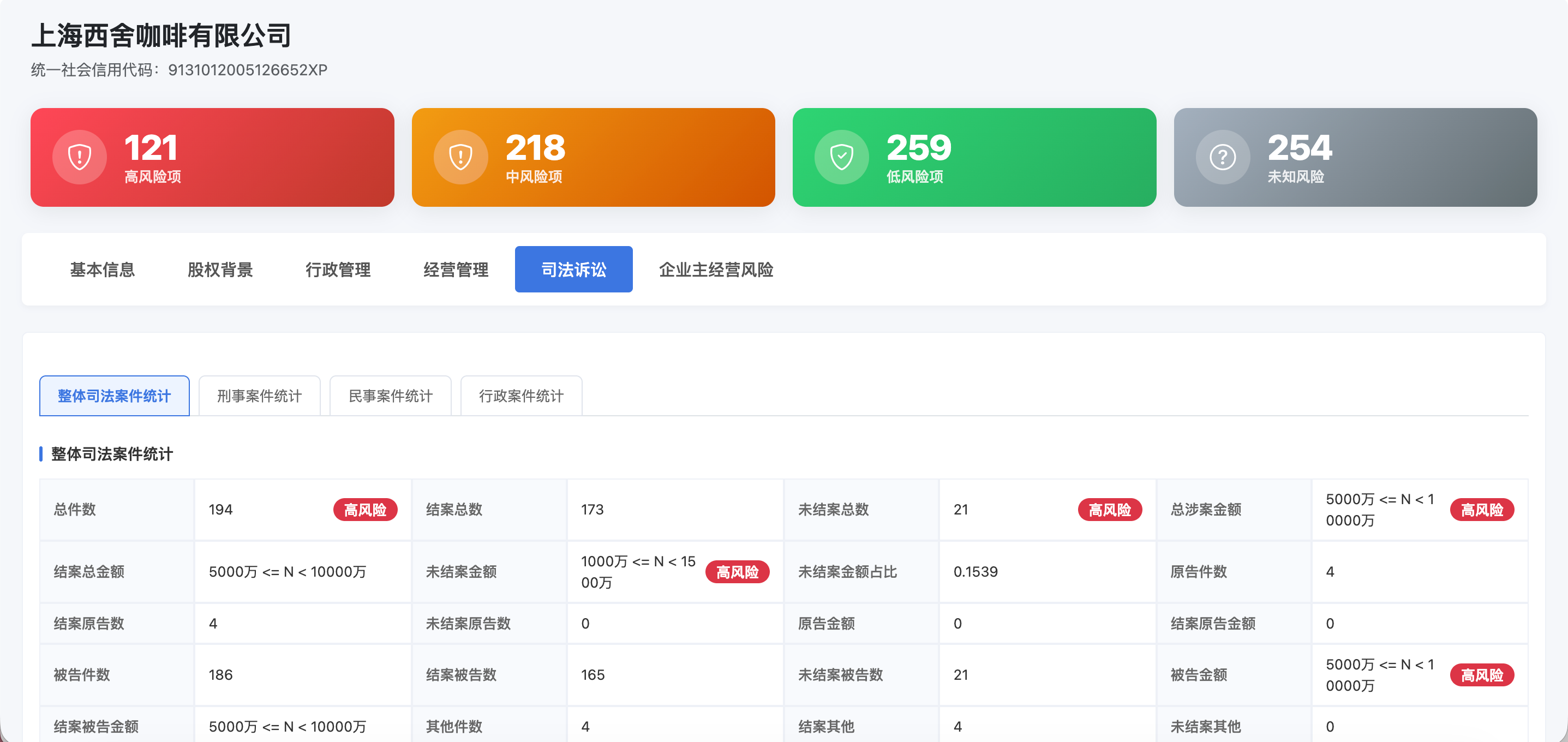Click the 结案被告数 value 165
The height and width of the screenshot is (742, 1568).
click(593, 675)
